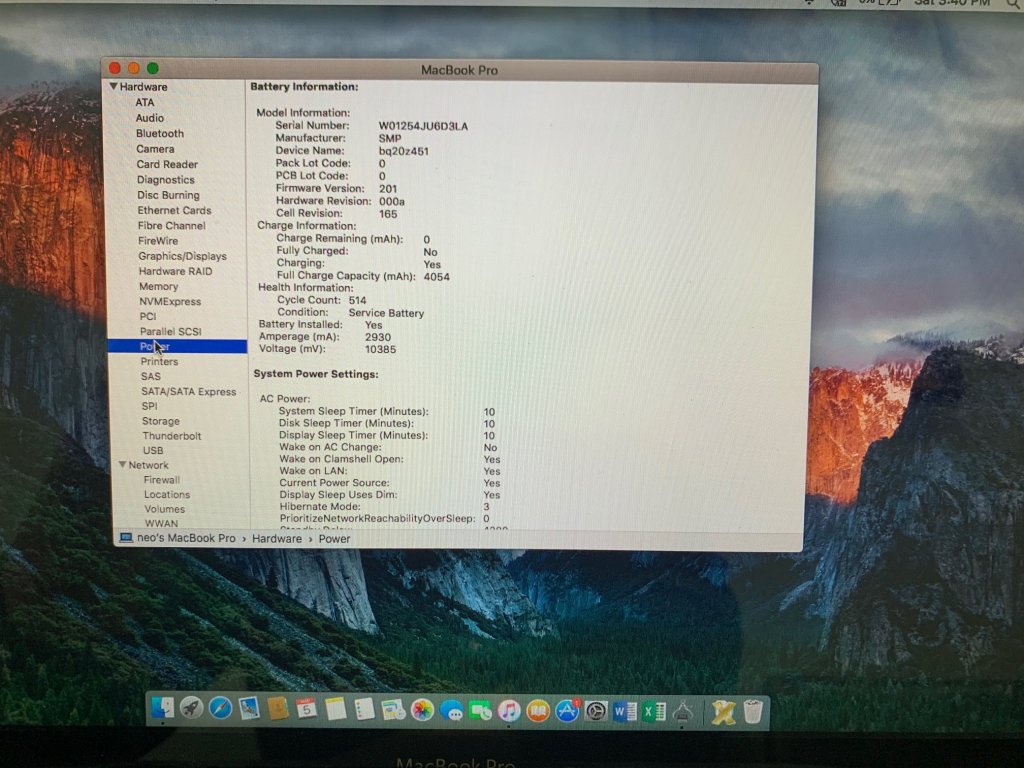The image size is (1024, 768).
Task: Select Fibre Channel in the sidebar
Action: tap(172, 225)
